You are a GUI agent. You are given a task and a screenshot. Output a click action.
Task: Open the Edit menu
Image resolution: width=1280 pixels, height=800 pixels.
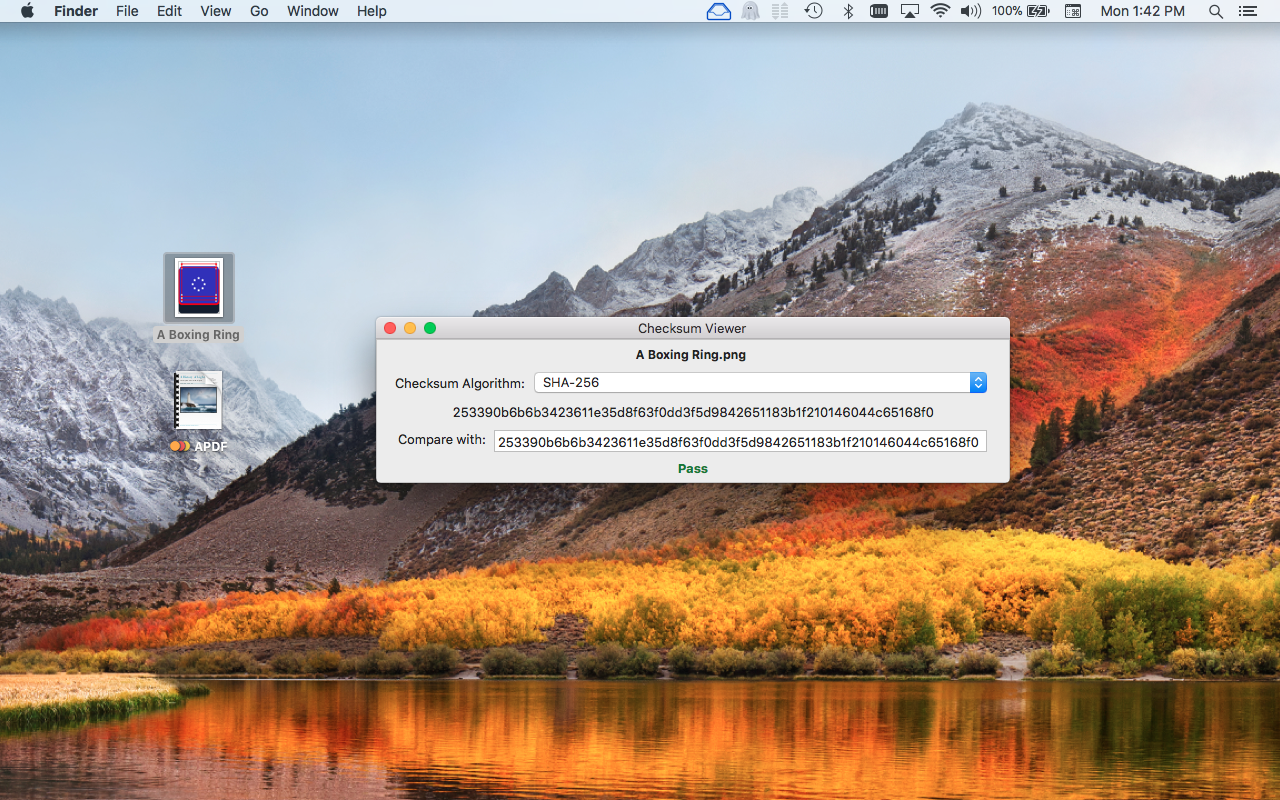(x=169, y=11)
